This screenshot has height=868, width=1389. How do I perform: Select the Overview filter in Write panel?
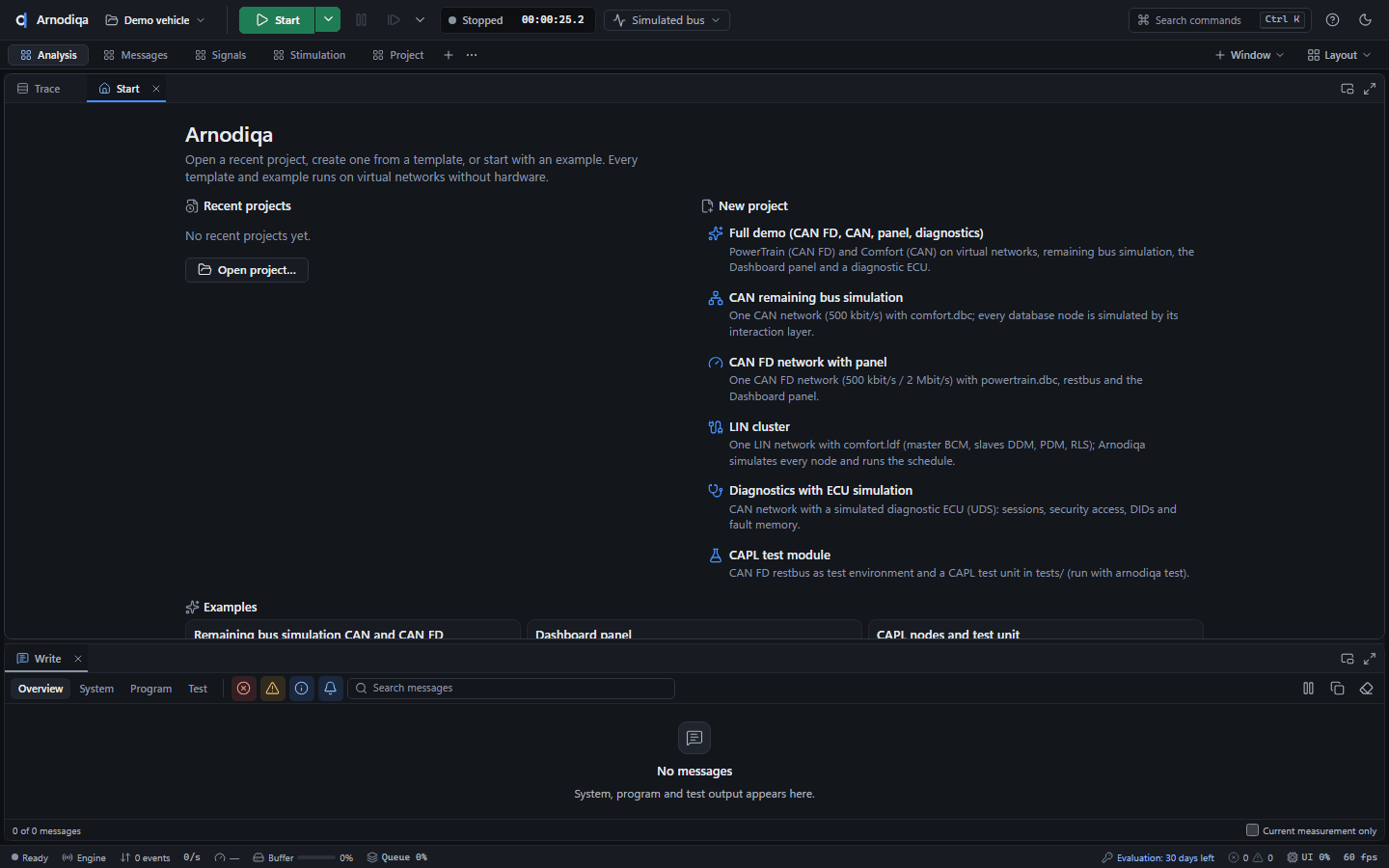(x=41, y=689)
